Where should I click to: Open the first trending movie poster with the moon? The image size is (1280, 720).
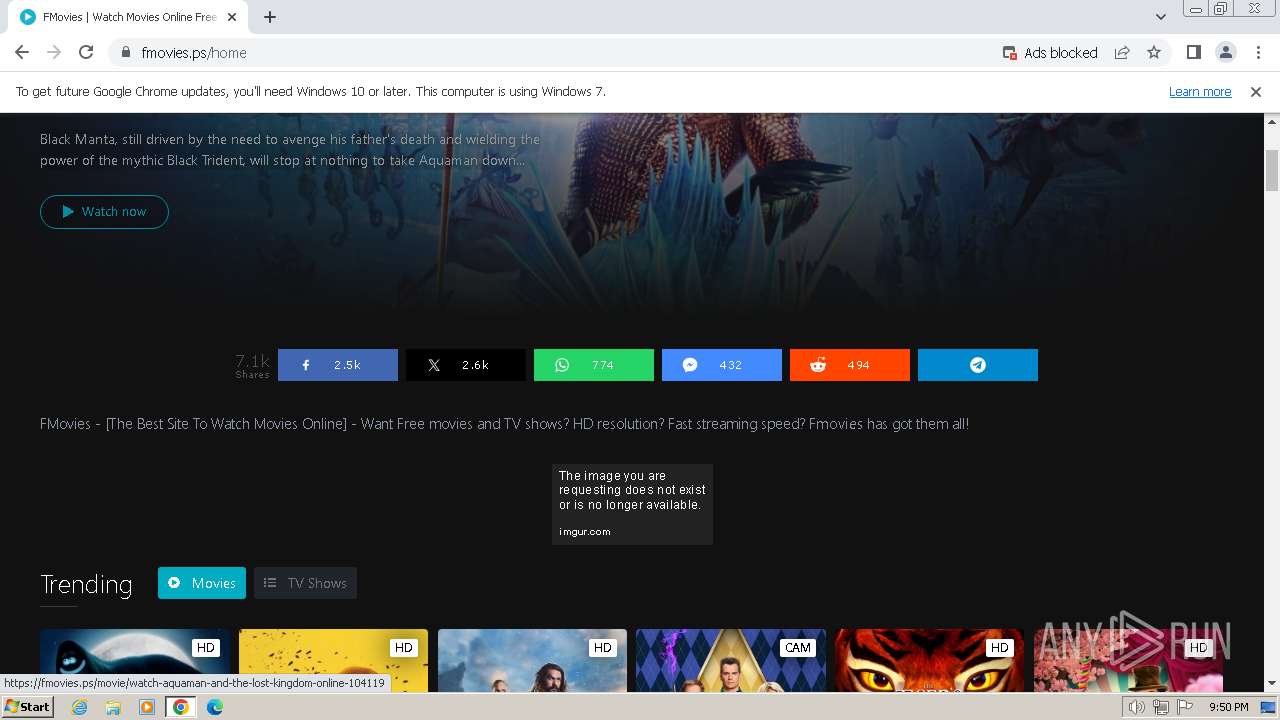(x=135, y=660)
